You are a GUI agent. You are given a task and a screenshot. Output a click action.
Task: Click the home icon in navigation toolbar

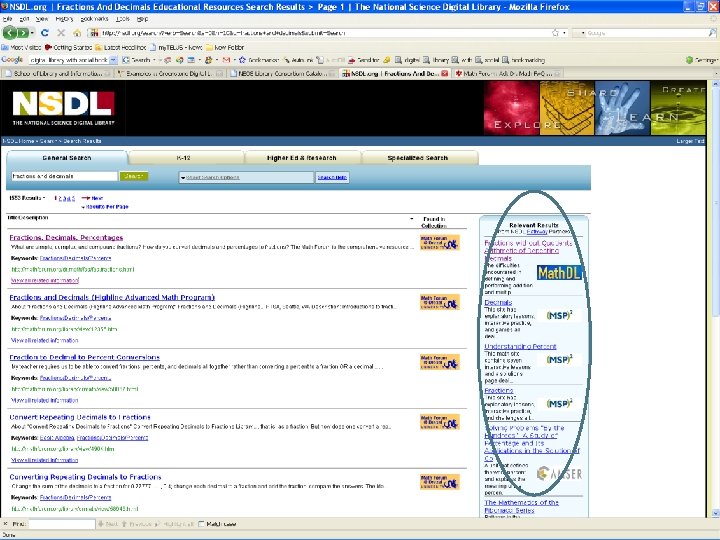point(77,33)
